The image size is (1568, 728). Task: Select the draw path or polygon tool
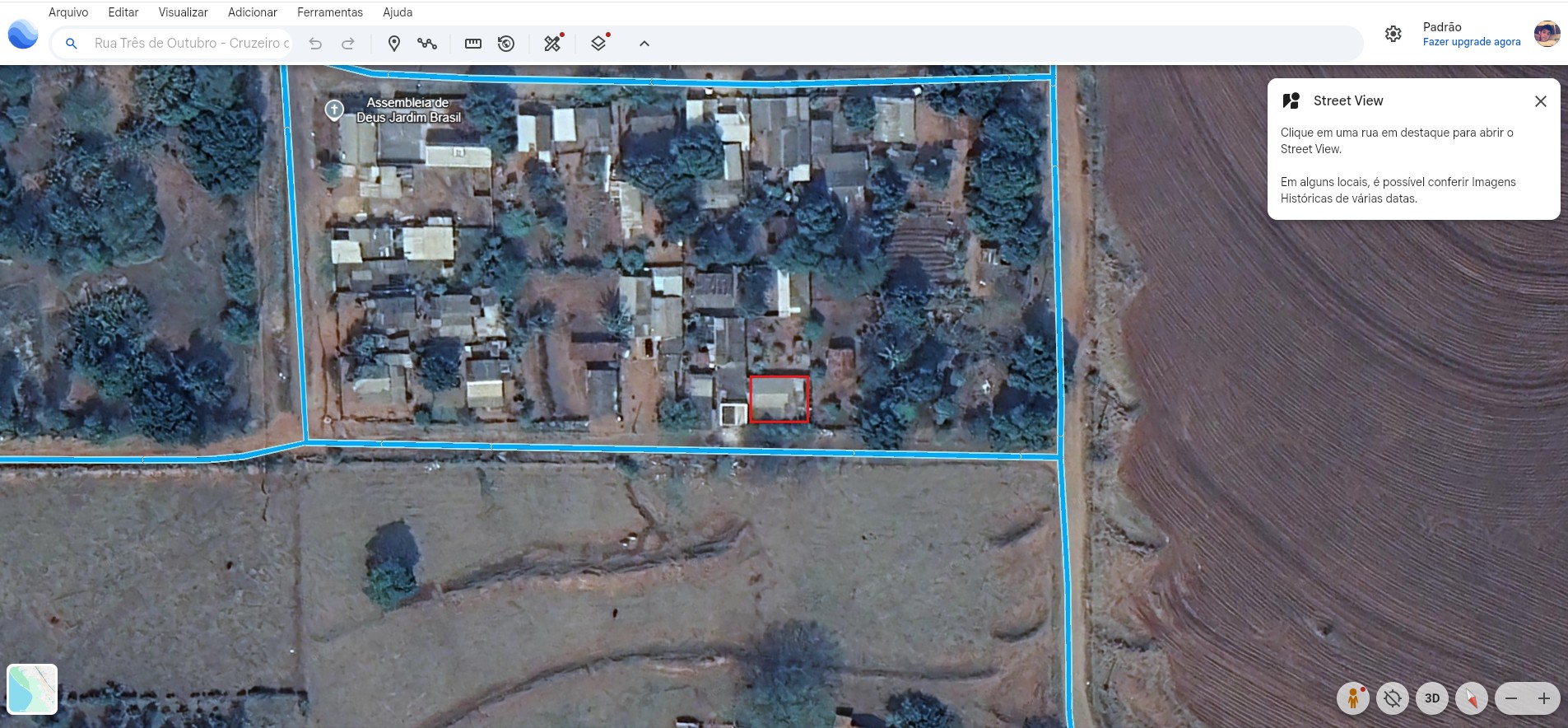pos(427,44)
